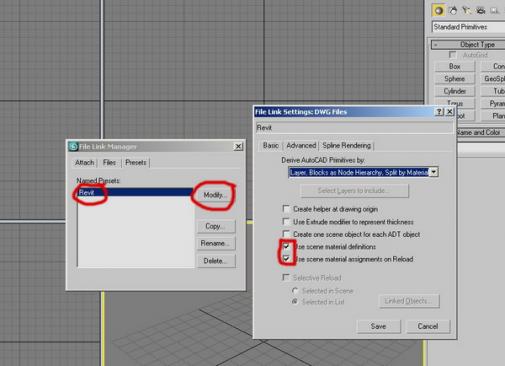Viewport: 505px width, 366px height.
Task: Click the File Link Manager title bar icon
Action: click(x=73, y=146)
